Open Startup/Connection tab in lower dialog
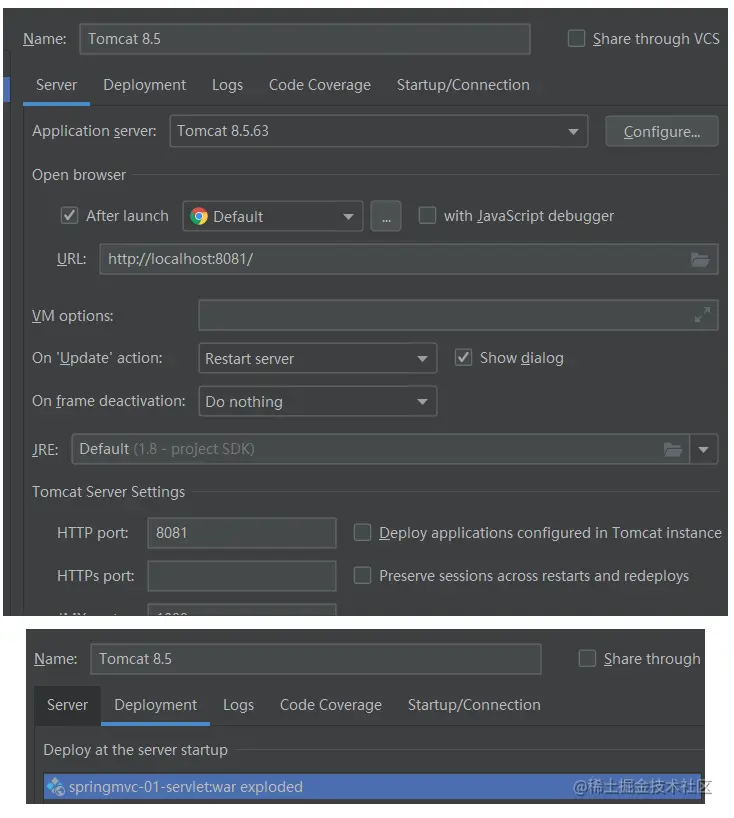Screen dimensions: 734x818 [474, 705]
